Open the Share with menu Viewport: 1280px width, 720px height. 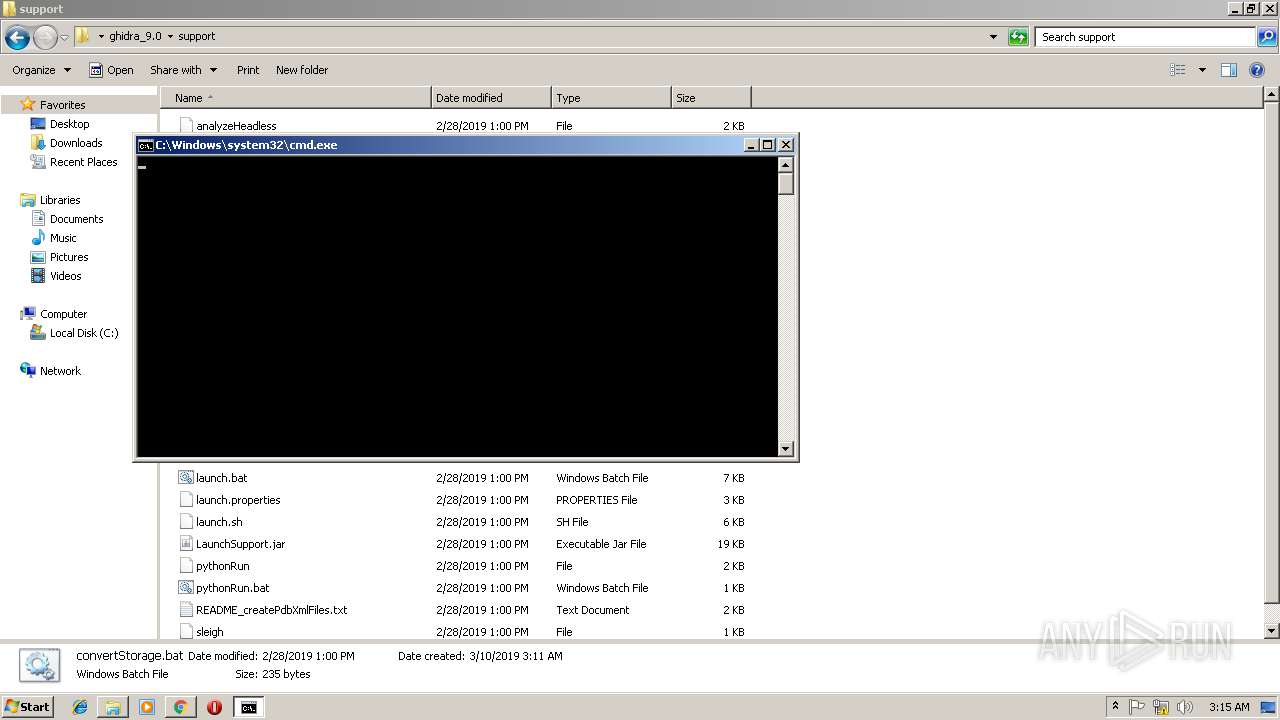183,70
